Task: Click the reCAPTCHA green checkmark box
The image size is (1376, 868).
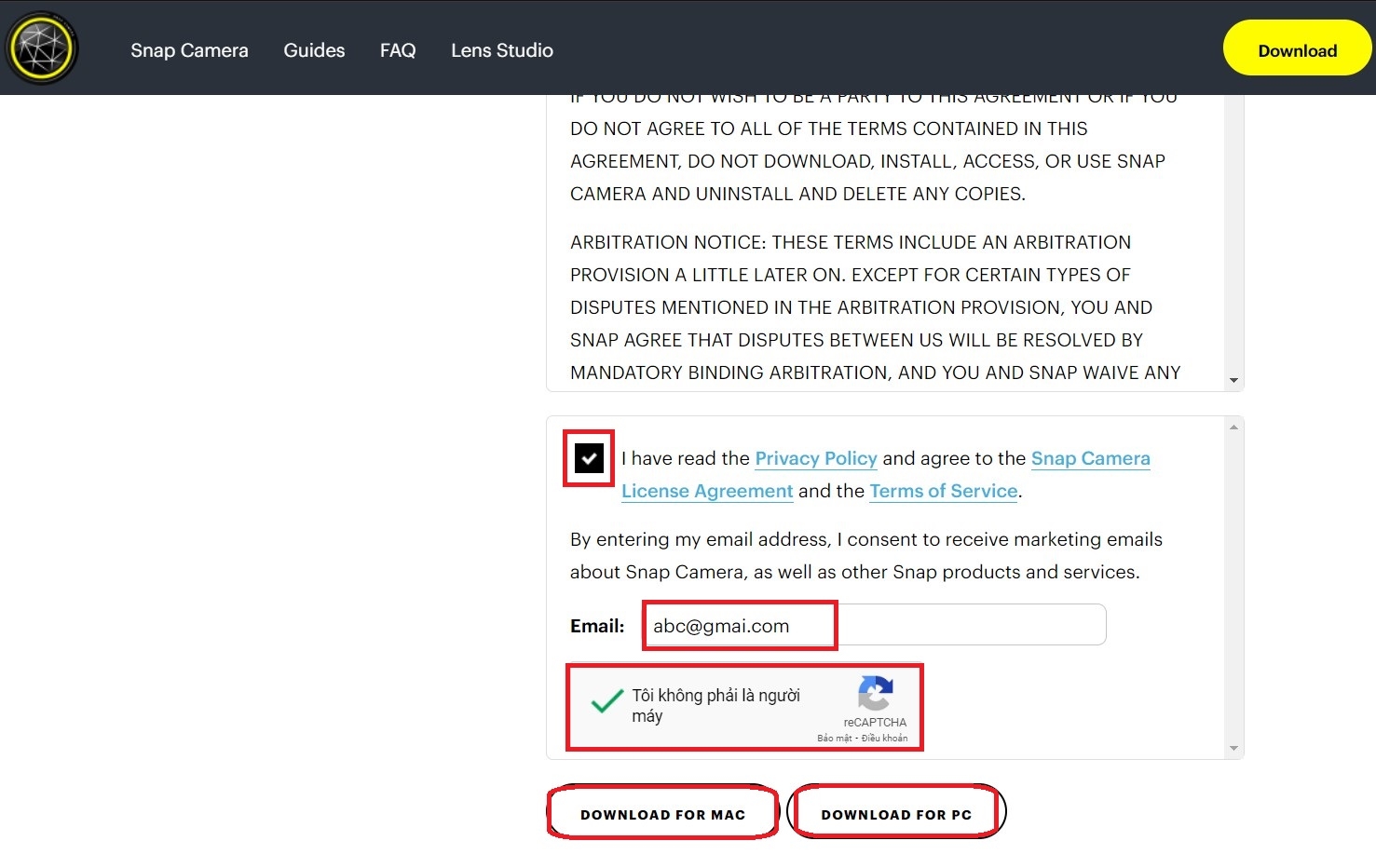Action: (606, 701)
